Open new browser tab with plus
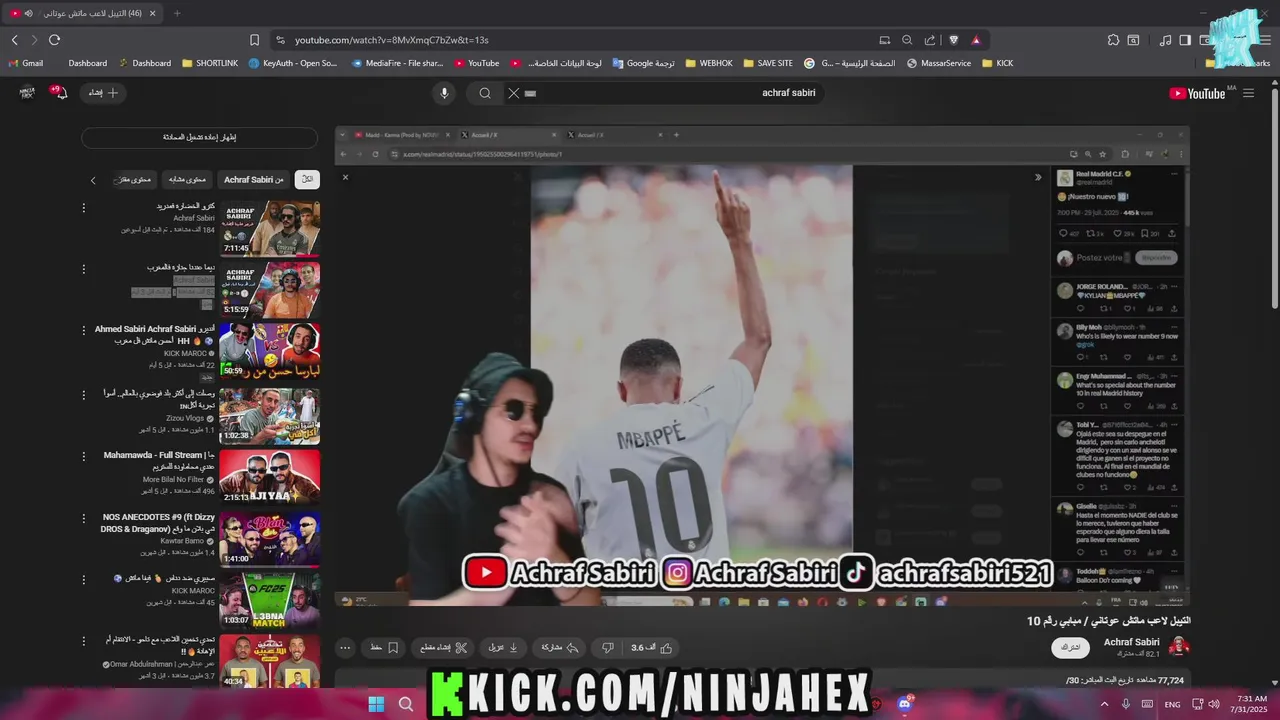The height and width of the screenshot is (720, 1280). point(177,13)
